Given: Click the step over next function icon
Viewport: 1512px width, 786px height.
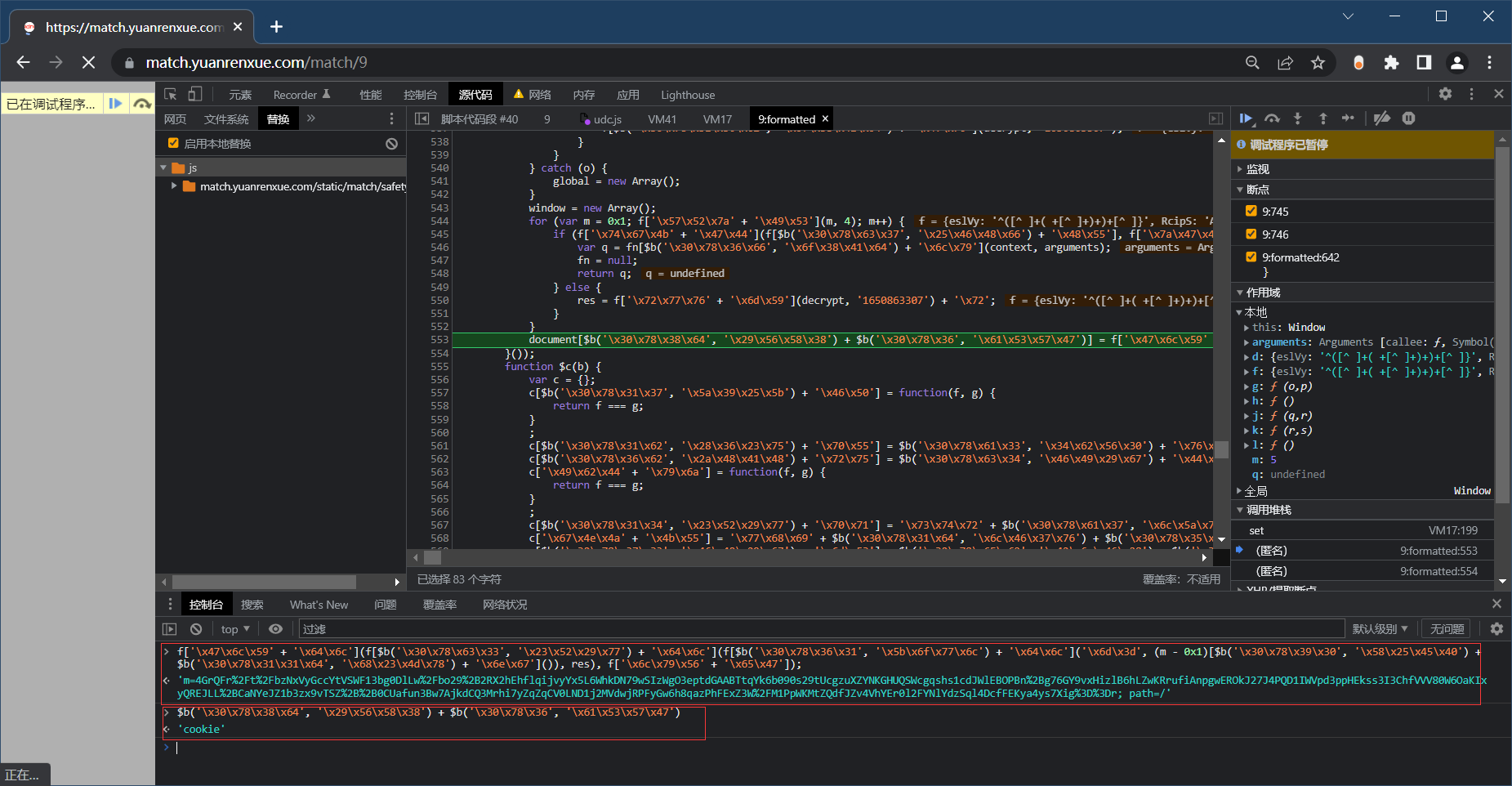Looking at the screenshot, I should [1272, 118].
